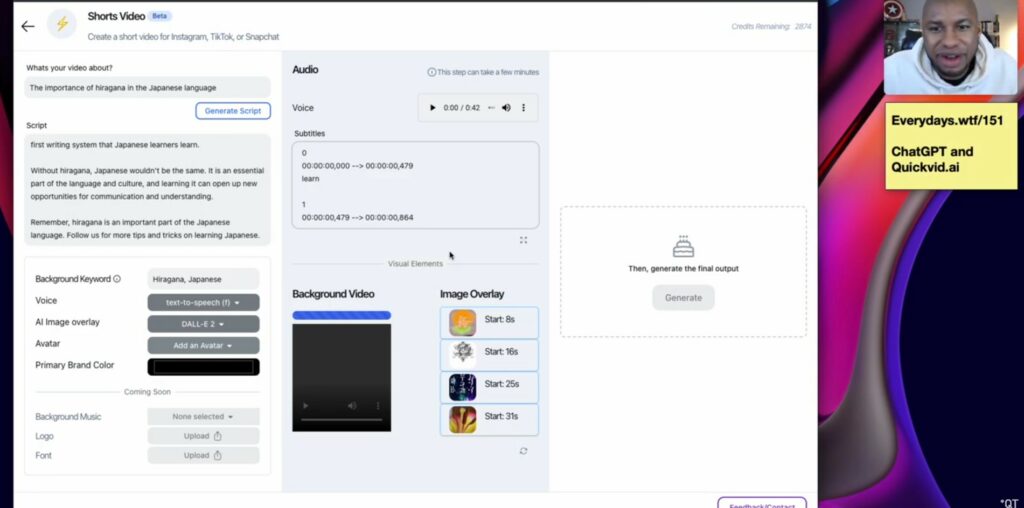This screenshot has height=508, width=1024.
Task: Click inside the Script text area
Action: pos(148,189)
